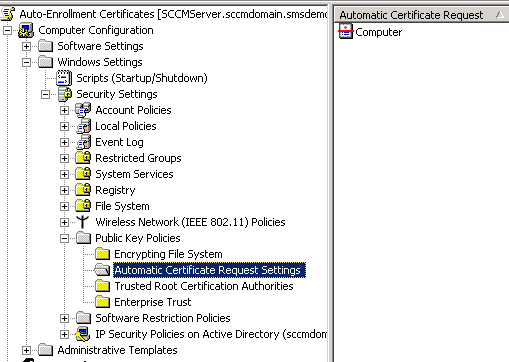The image size is (509, 362).
Task: Select Security Settings label
Action: (x=117, y=94)
